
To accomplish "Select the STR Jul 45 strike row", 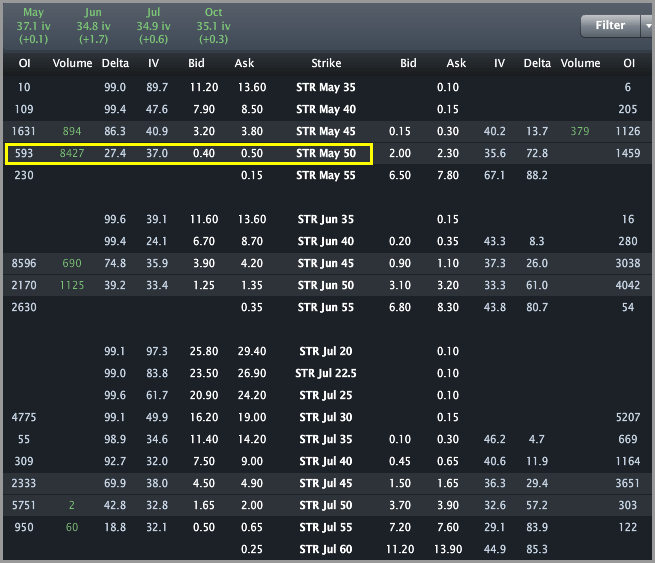I will (x=328, y=484).
